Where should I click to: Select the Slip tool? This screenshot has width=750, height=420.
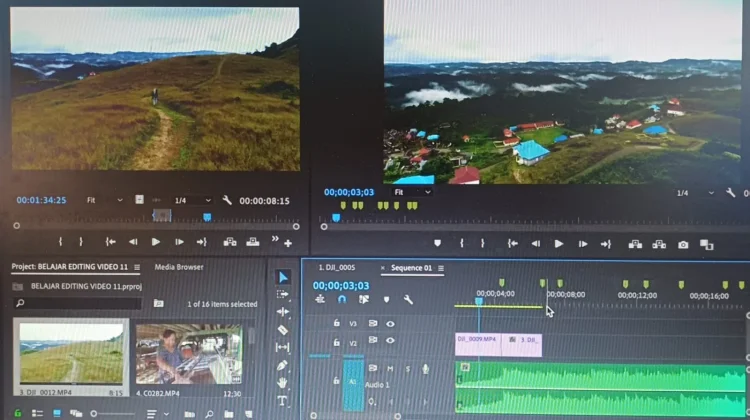283,347
